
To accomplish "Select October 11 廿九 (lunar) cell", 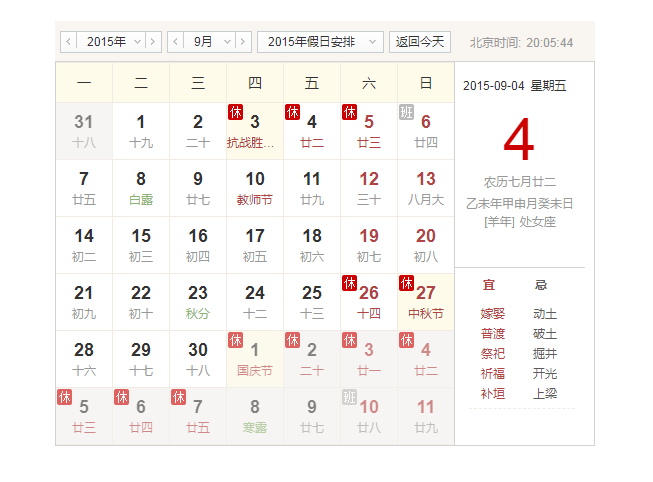I will click(426, 416).
